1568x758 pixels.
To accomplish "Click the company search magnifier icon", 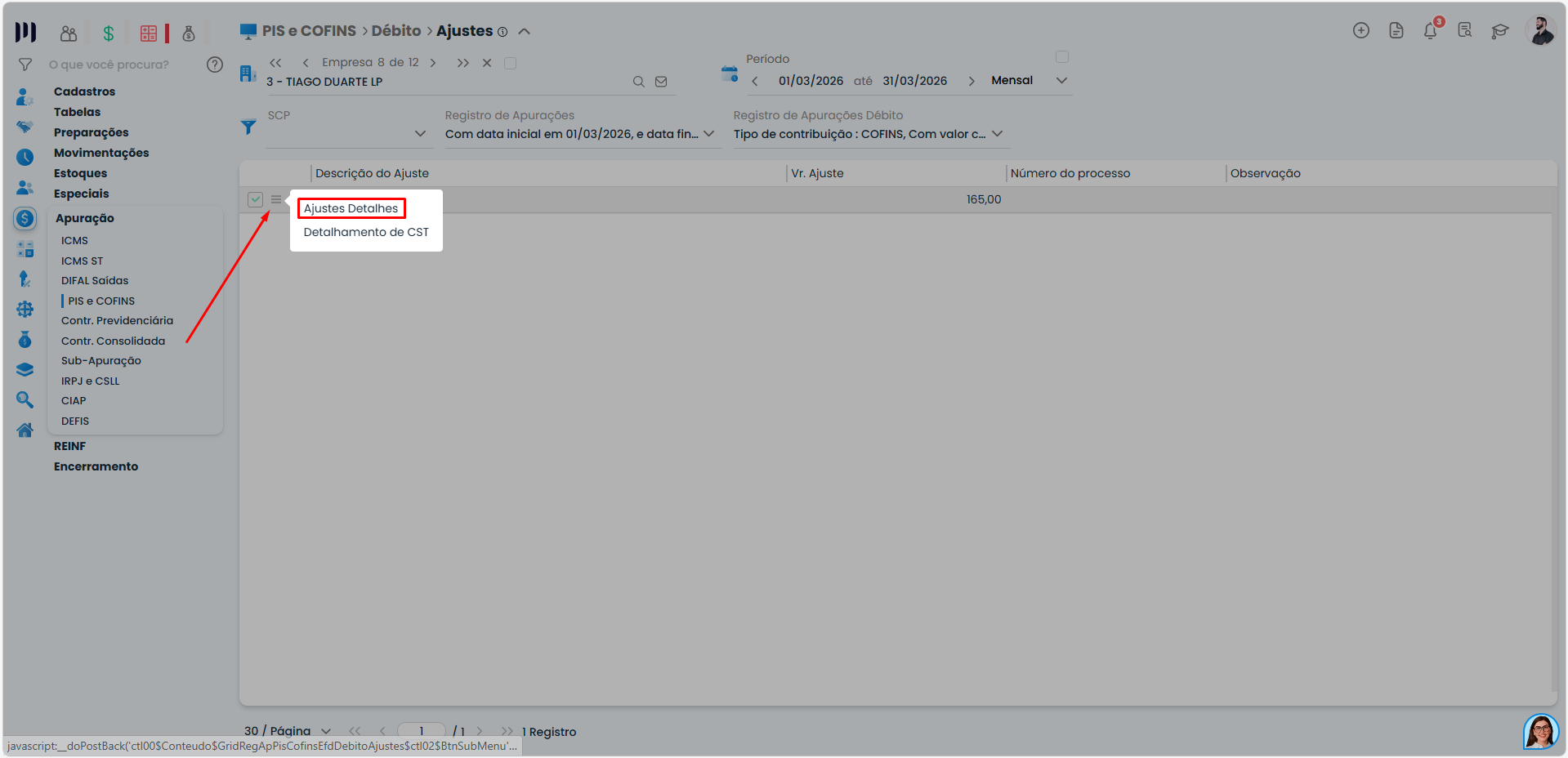I will [x=639, y=82].
